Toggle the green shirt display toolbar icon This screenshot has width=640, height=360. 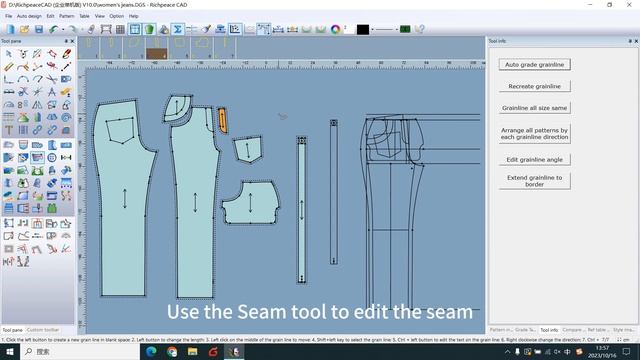(x=149, y=29)
